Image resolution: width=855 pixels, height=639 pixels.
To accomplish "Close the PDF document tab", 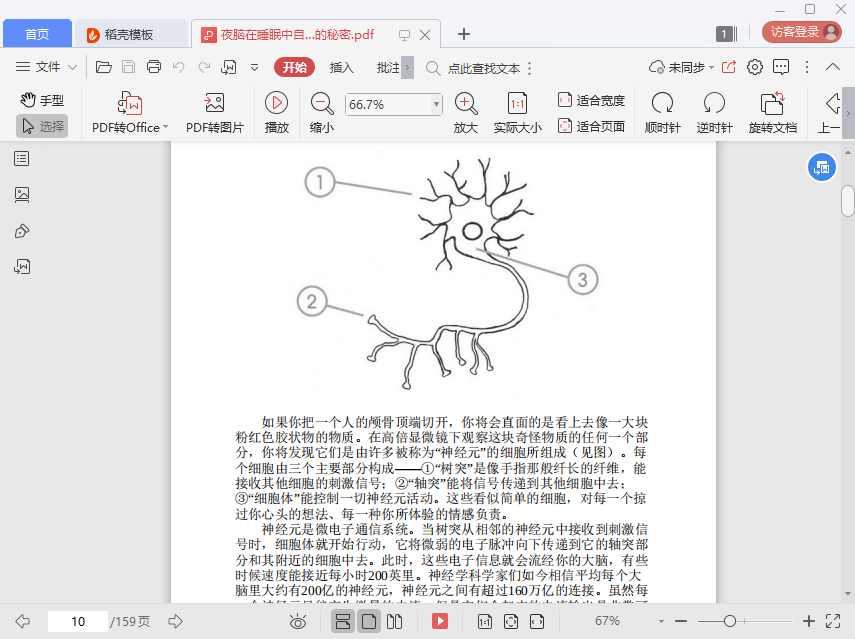I will (x=425, y=35).
